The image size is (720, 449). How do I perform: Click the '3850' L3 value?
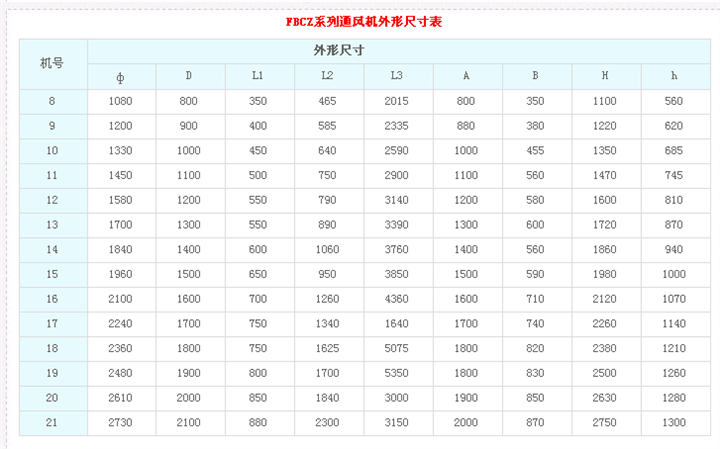point(396,275)
